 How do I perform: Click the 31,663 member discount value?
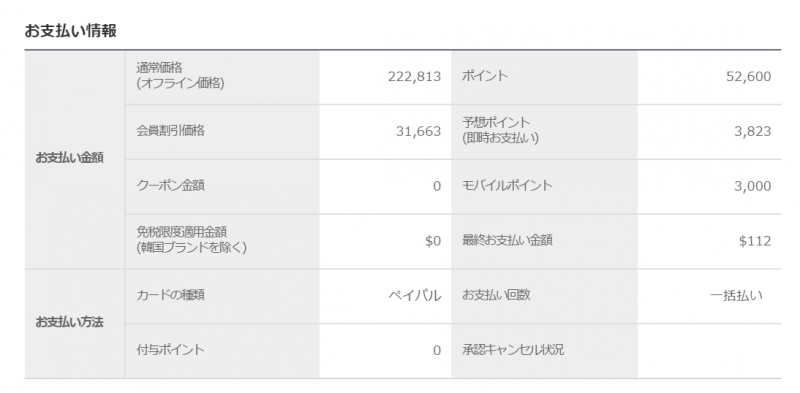418,132
